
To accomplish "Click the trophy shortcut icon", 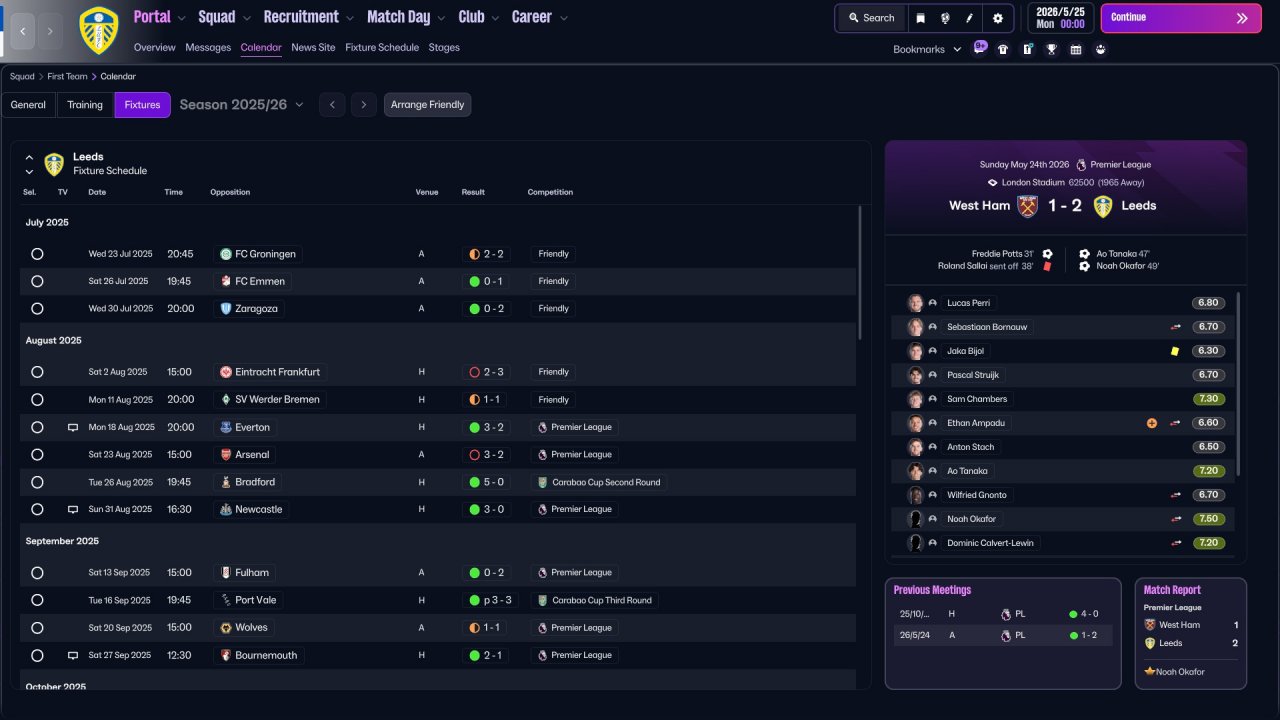I will (x=1051, y=49).
